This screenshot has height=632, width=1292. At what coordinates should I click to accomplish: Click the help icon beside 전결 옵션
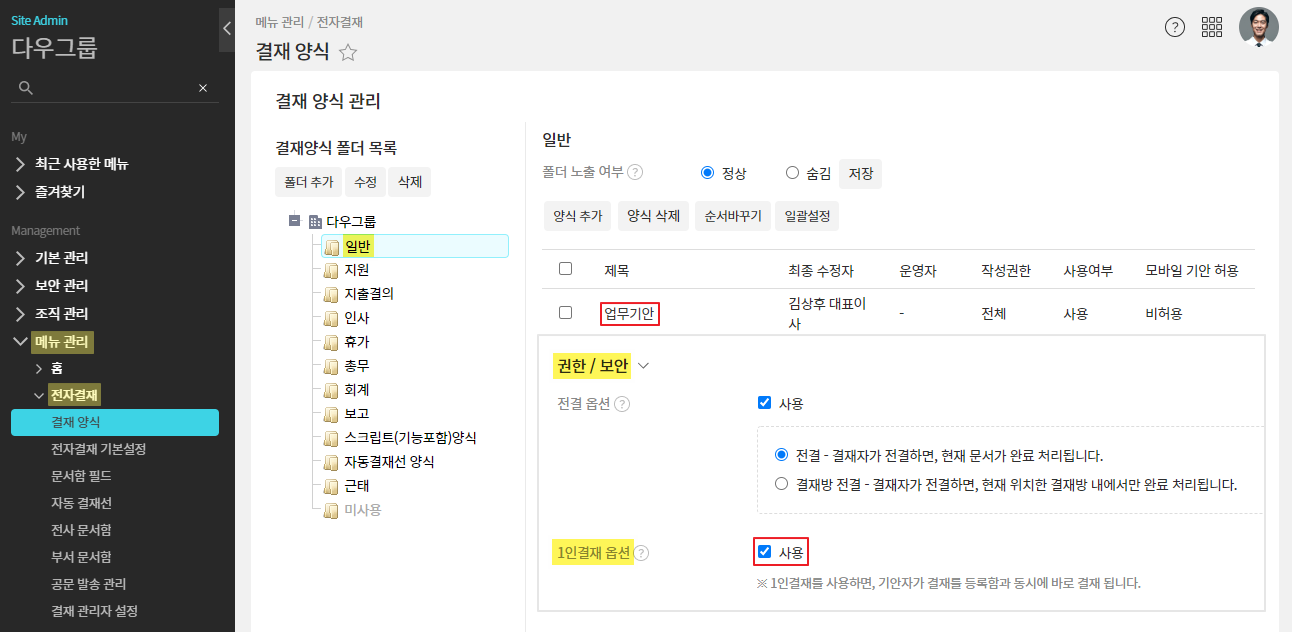coord(622,404)
